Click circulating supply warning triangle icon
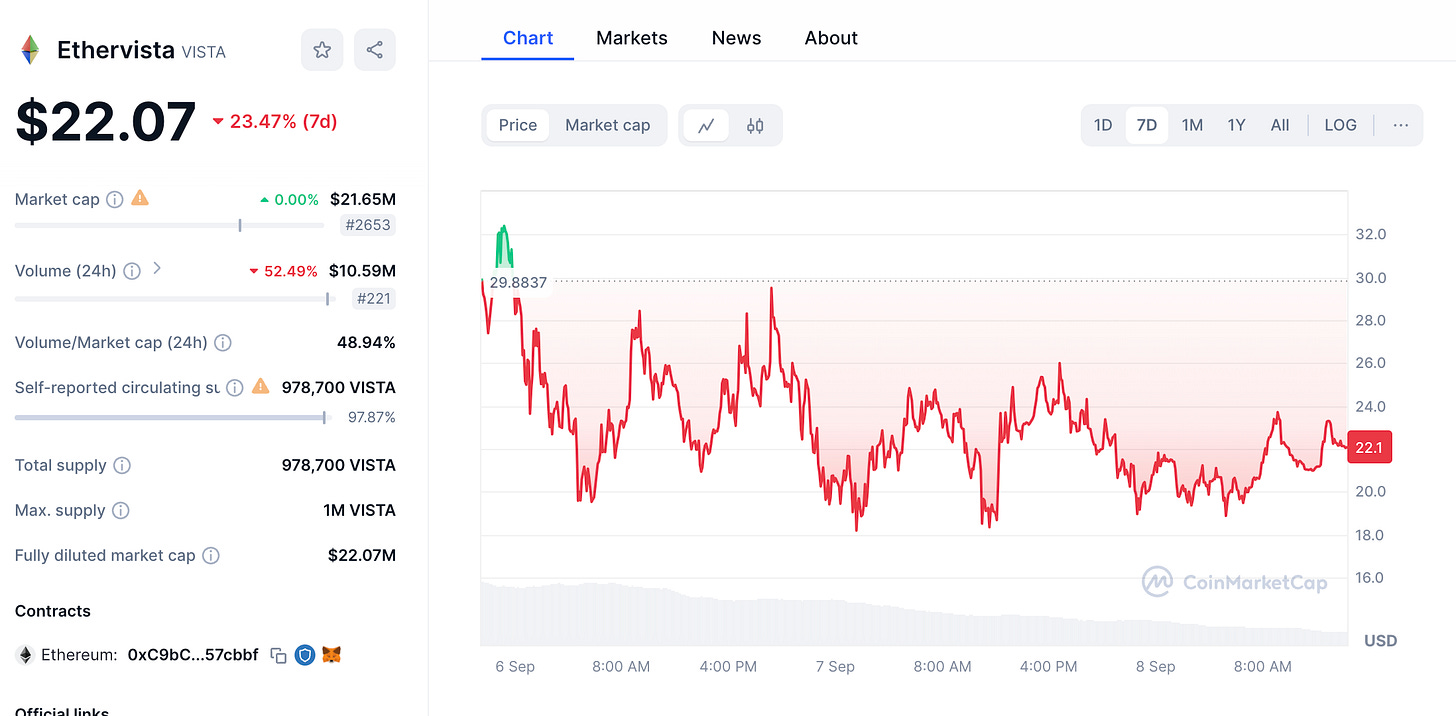The width and height of the screenshot is (1456, 716). 261,386
